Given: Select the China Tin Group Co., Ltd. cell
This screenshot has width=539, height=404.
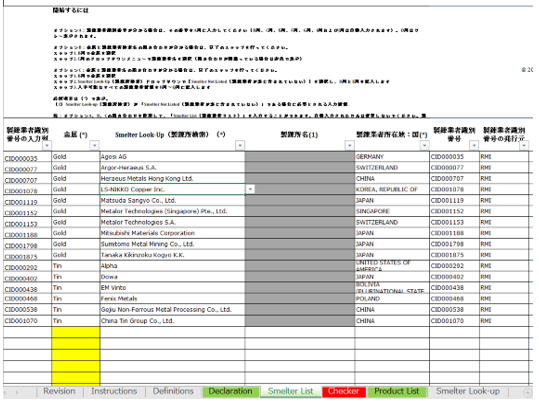Looking at the screenshot, I should click(x=172, y=321).
